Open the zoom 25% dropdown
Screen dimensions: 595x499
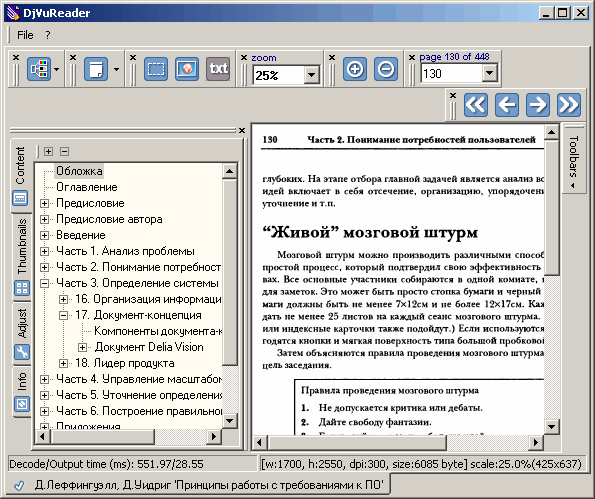[312, 75]
